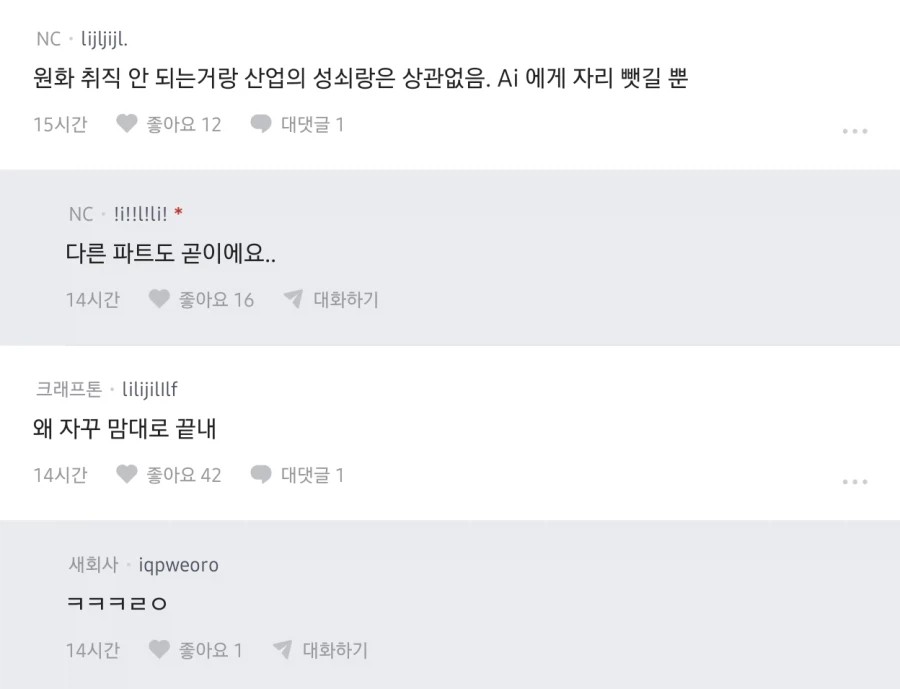Open username lijljijl. profile
Image resolution: width=900 pixels, height=689 pixels.
coord(104,40)
